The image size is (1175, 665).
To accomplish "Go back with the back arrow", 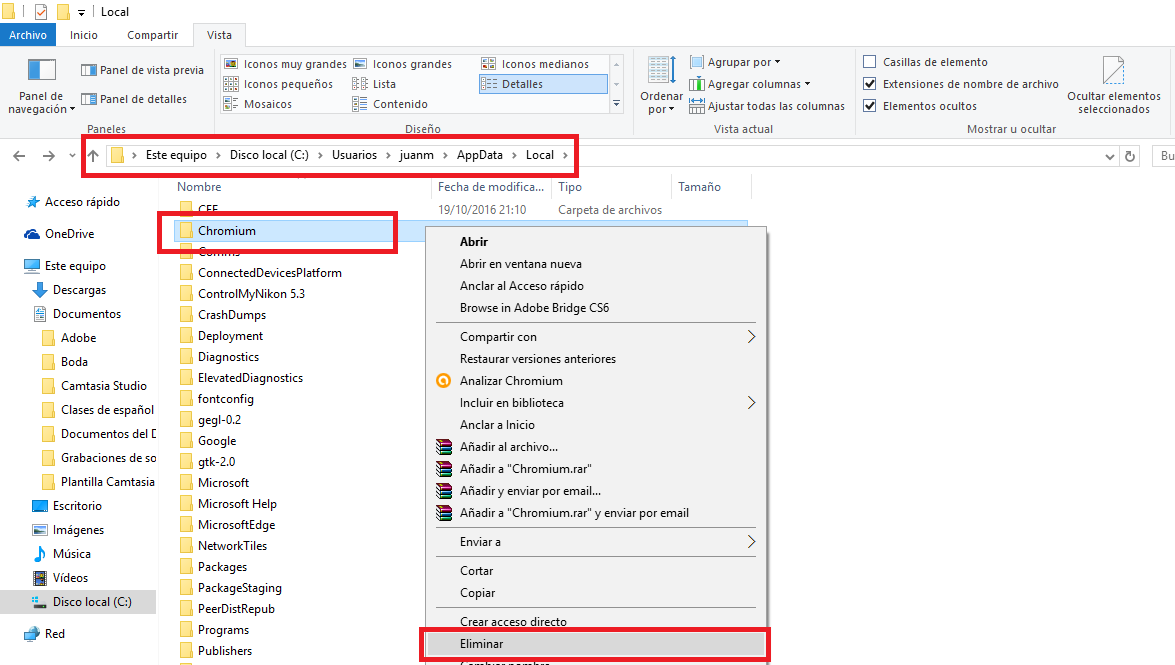I will pyautogui.click(x=19, y=156).
